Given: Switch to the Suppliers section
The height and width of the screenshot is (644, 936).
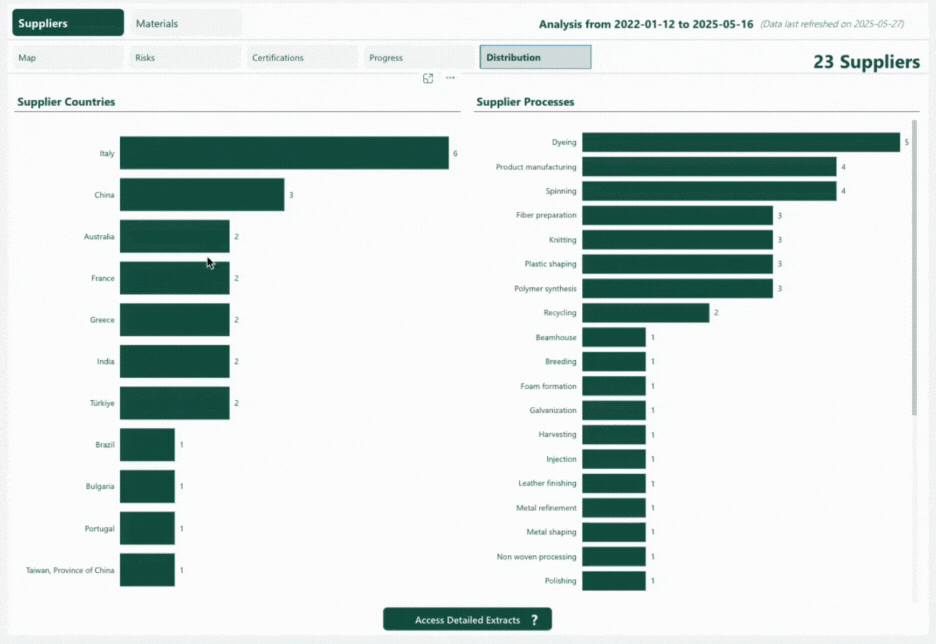Looking at the screenshot, I should pyautogui.click(x=69, y=23).
